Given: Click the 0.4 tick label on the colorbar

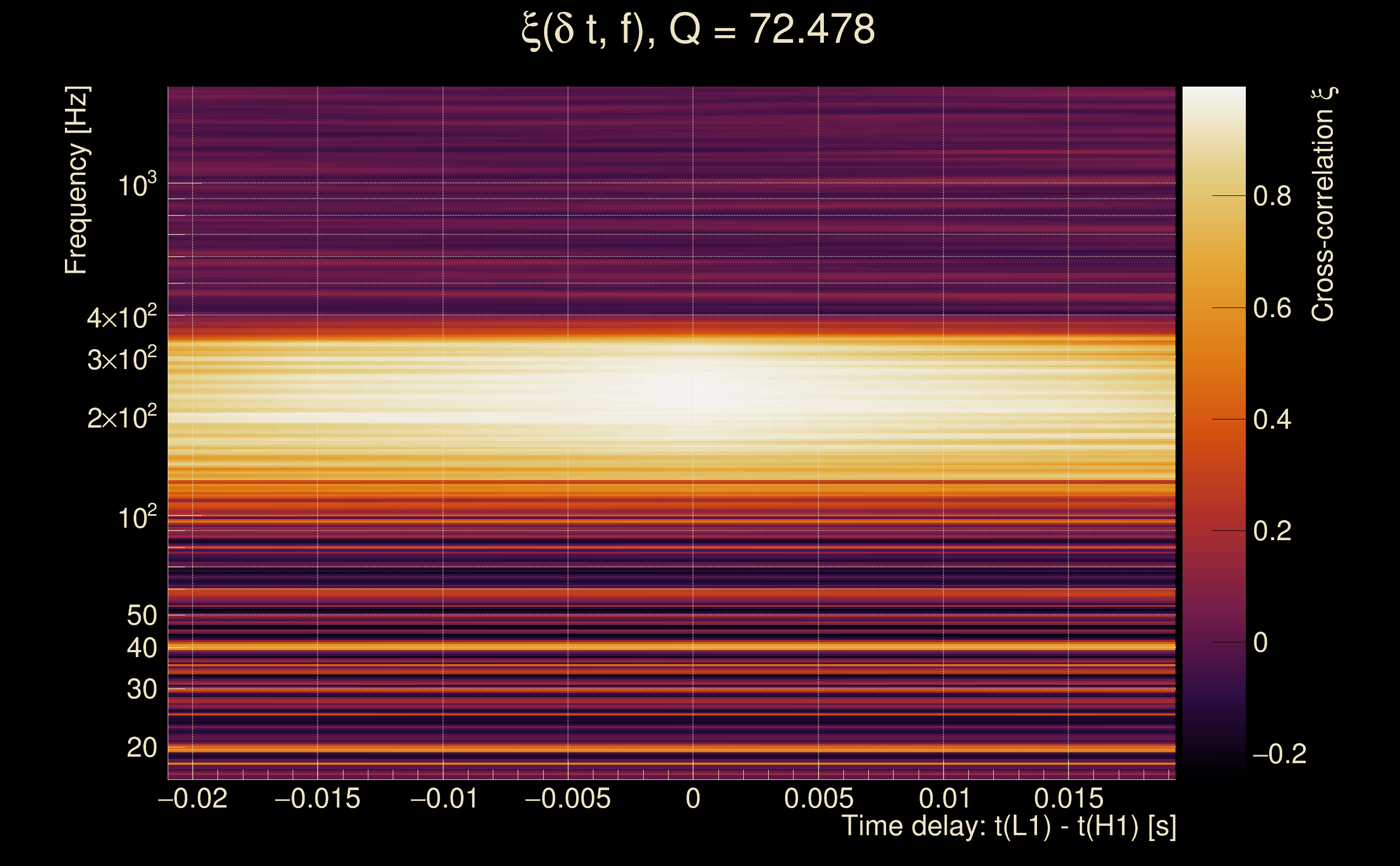Looking at the screenshot, I should [1272, 421].
